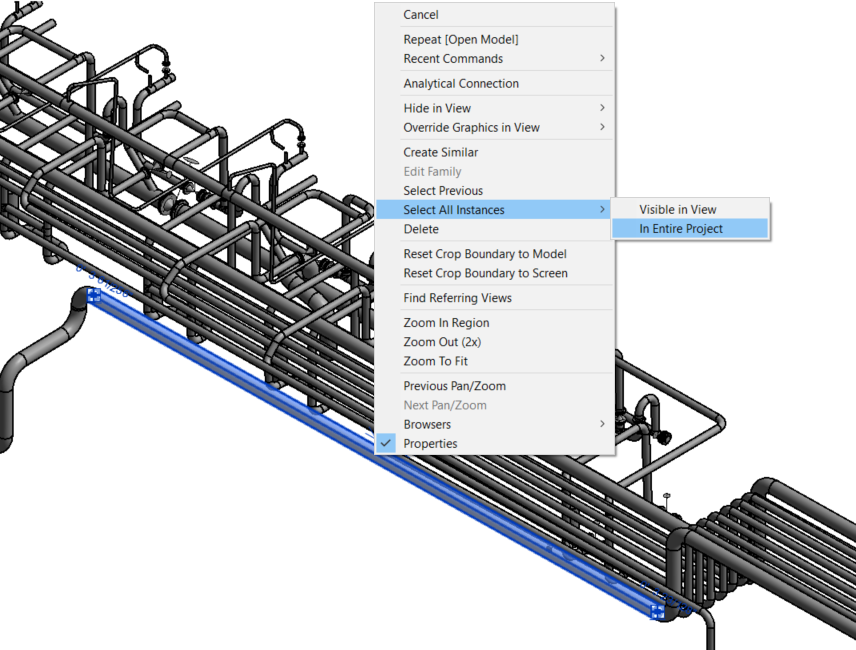This screenshot has width=856, height=650.
Task: Select Zoom To Fit
Action: (435, 361)
